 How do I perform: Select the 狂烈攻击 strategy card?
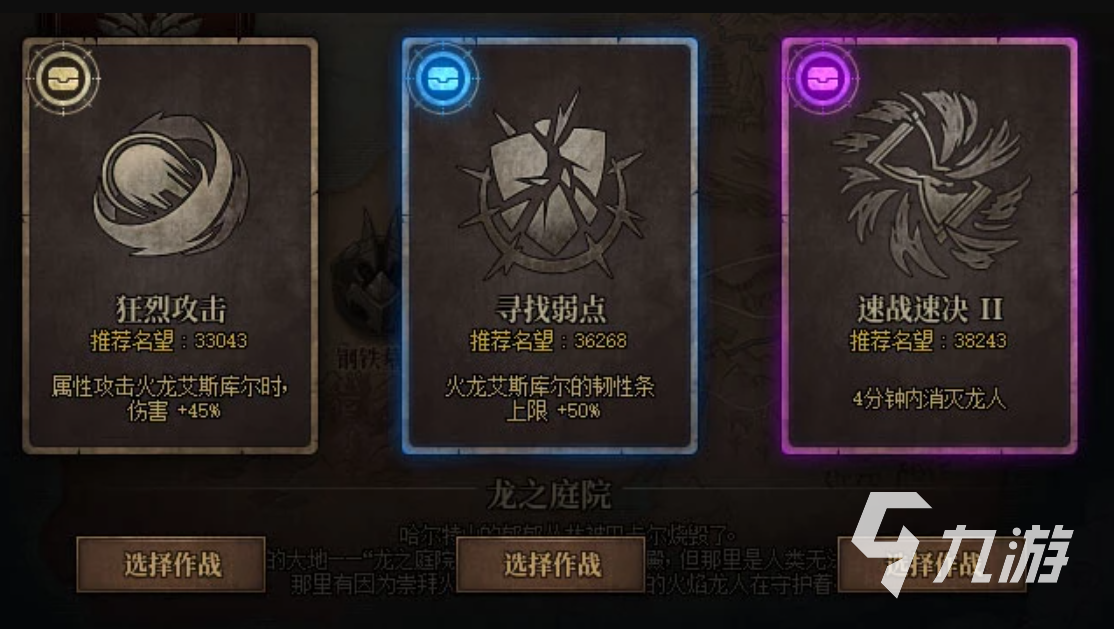(x=170, y=246)
